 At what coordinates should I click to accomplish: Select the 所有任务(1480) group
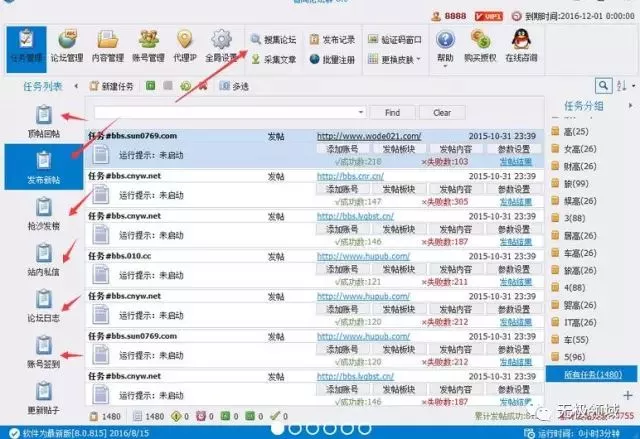pos(592,374)
